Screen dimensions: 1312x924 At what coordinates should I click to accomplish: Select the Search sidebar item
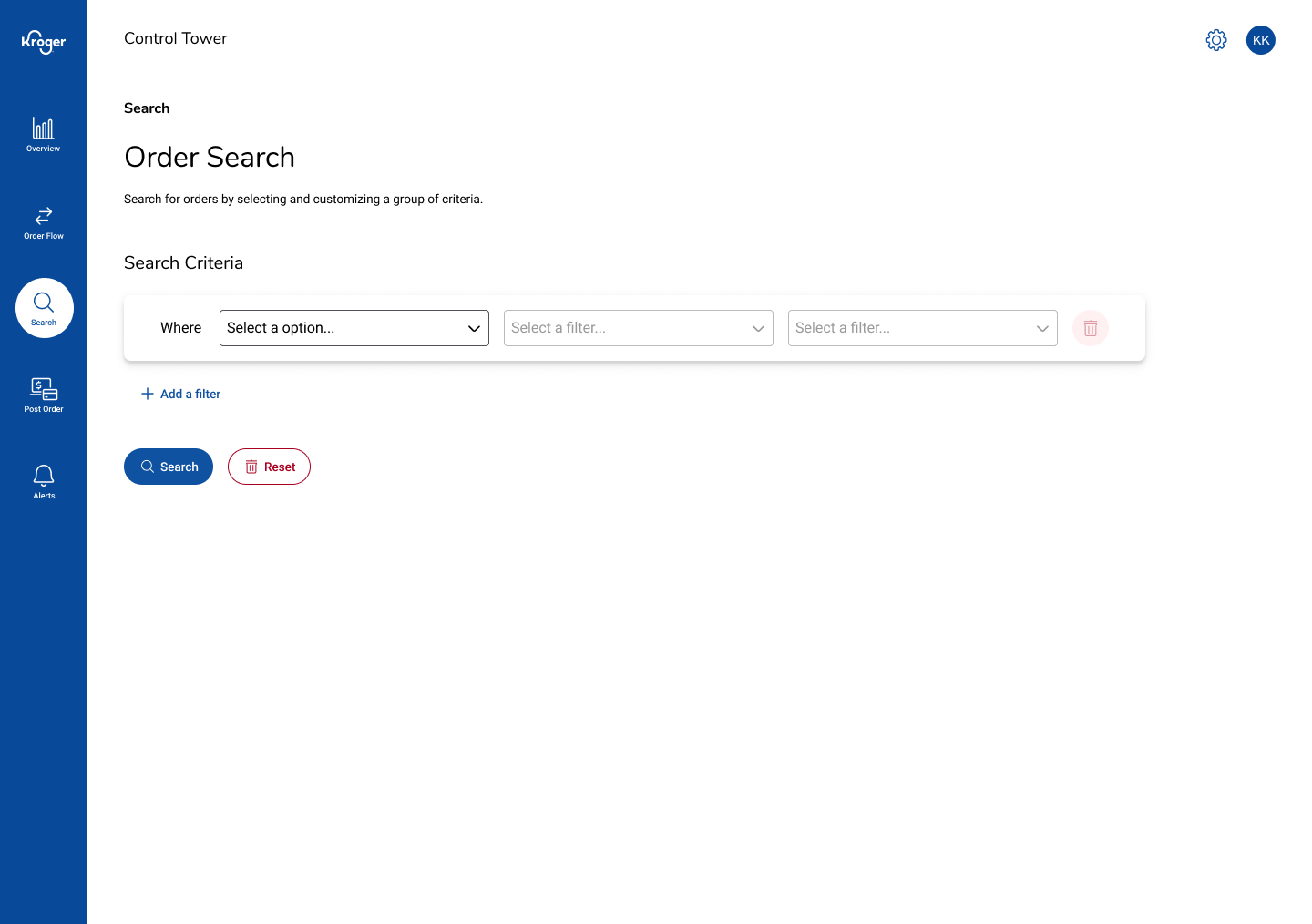coord(44,308)
